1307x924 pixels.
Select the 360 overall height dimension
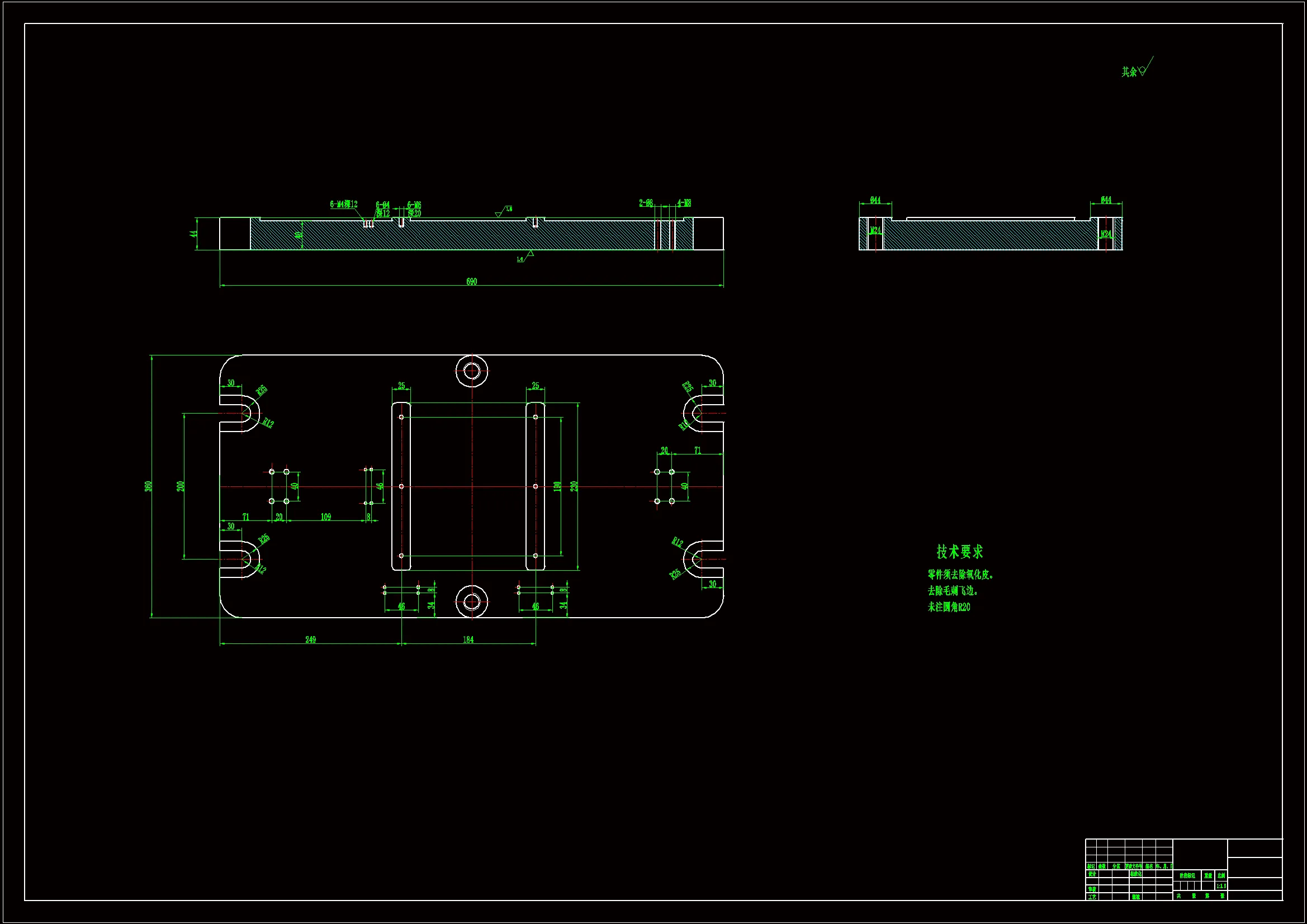click(x=148, y=486)
